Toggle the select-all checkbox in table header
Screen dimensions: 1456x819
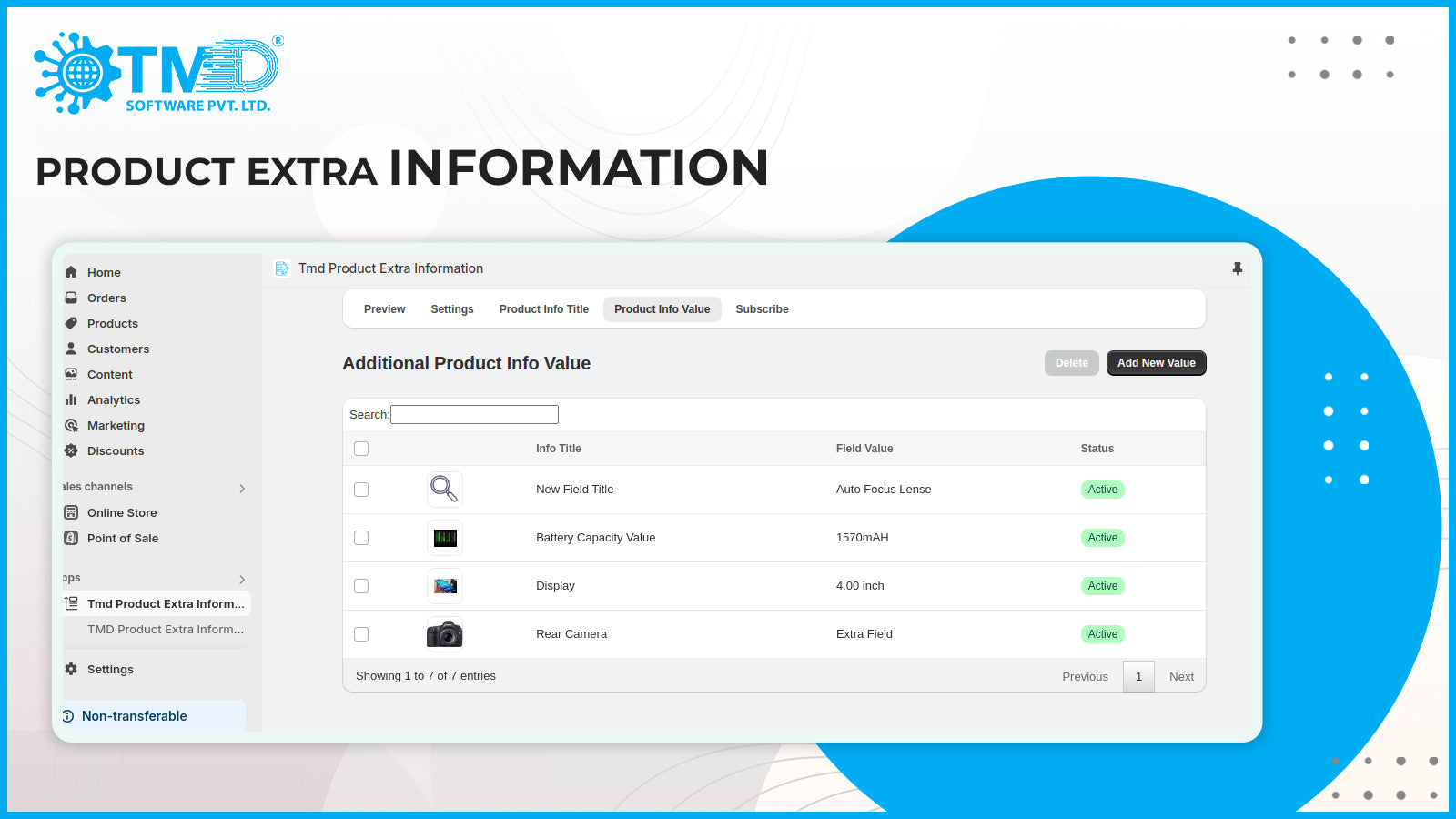(x=361, y=449)
